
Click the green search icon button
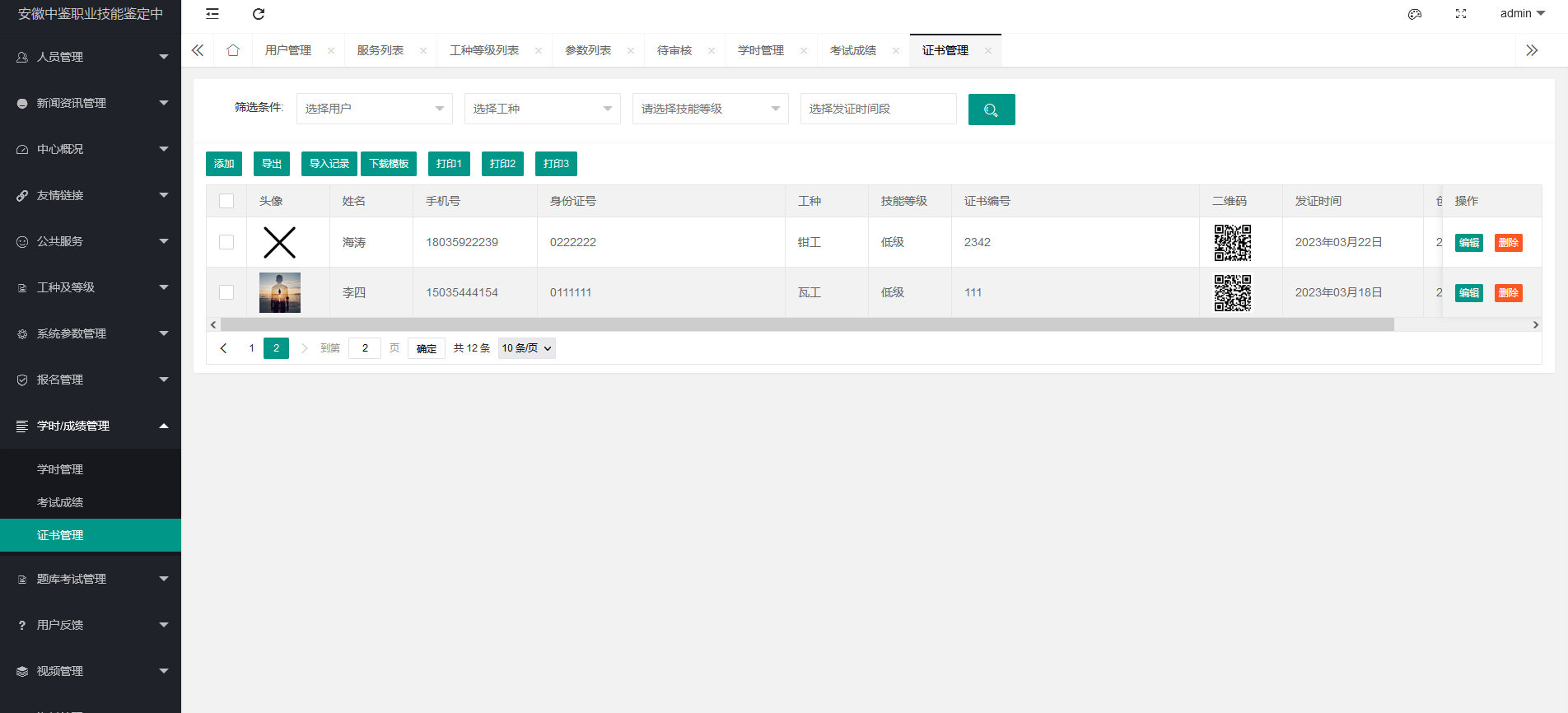coord(992,110)
